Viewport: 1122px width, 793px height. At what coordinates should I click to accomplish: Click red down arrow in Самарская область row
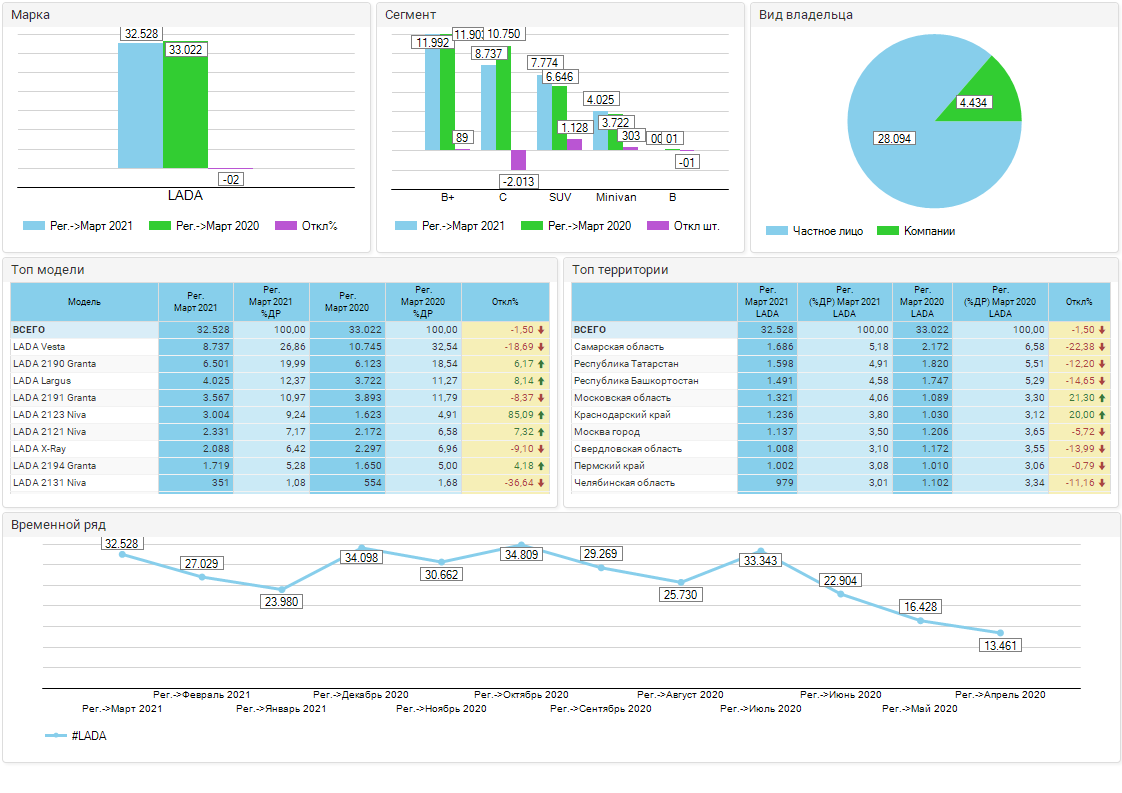pyautogui.click(x=1101, y=347)
